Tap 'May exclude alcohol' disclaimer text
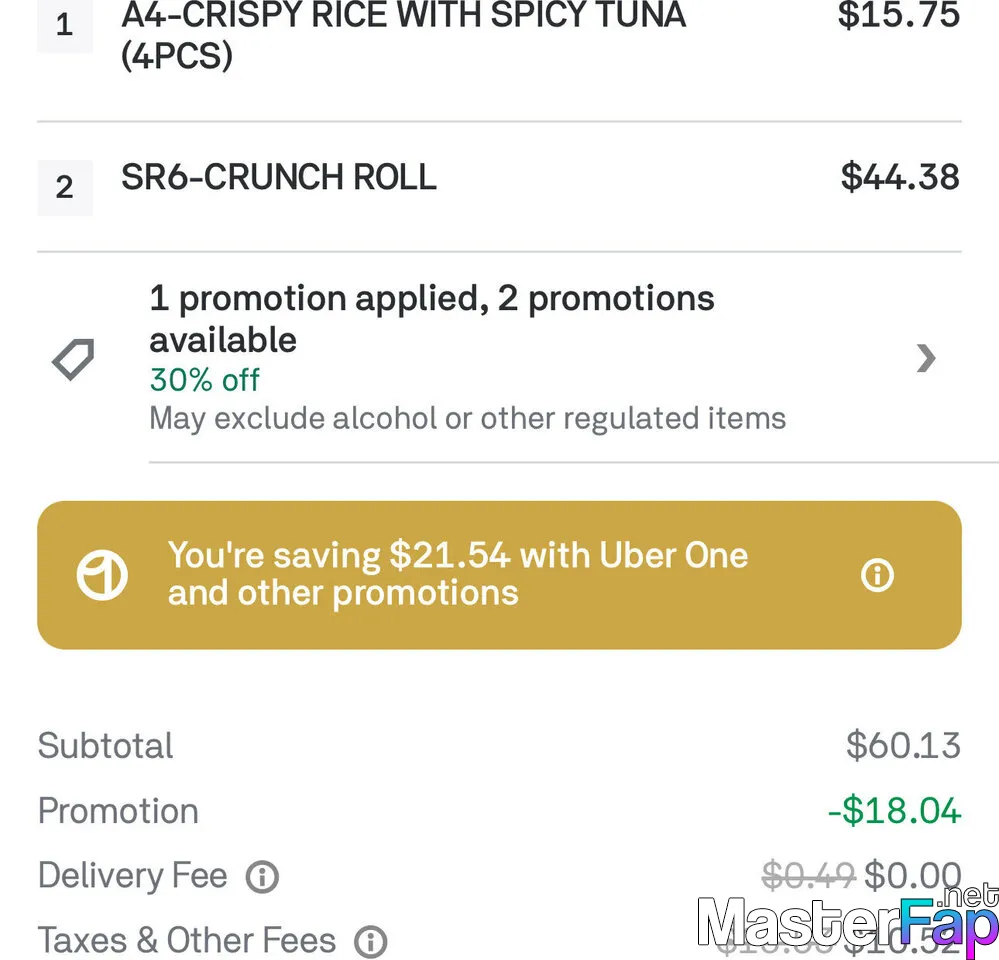Viewport: 999px width, 960px height. 468,419
